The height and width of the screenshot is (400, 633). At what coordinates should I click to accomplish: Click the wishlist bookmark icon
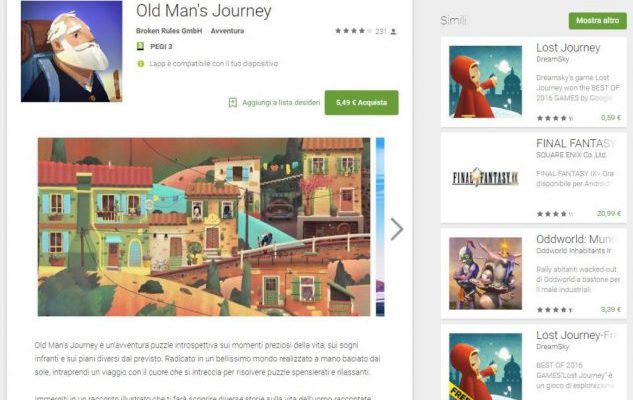pyautogui.click(x=233, y=103)
